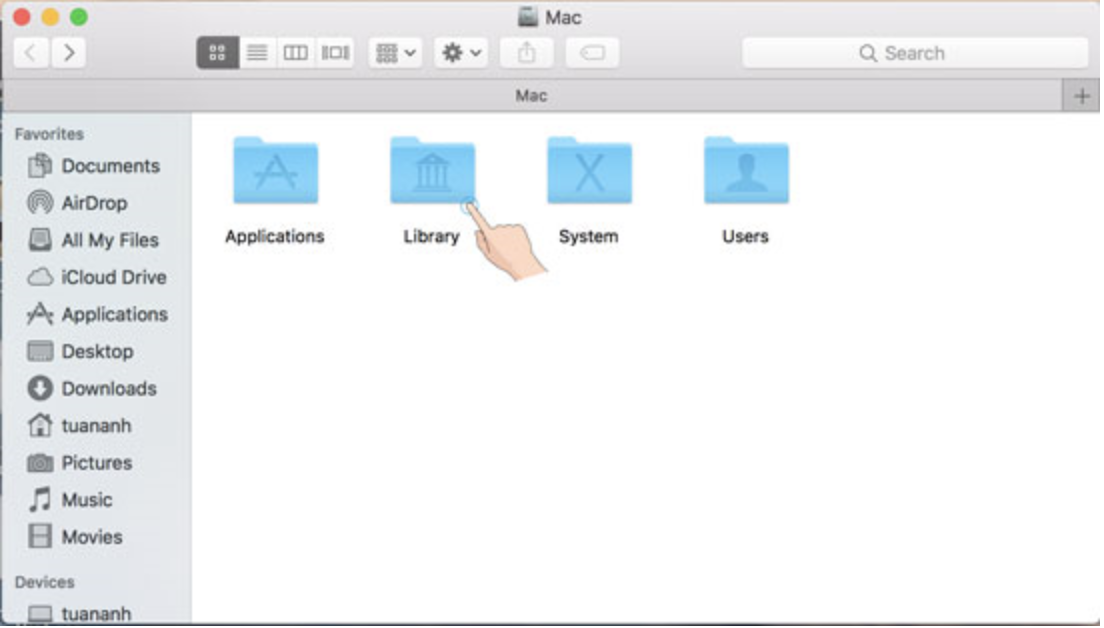The image size is (1104, 628).
Task: Click the Pictures camera icon
Action: click(x=39, y=463)
